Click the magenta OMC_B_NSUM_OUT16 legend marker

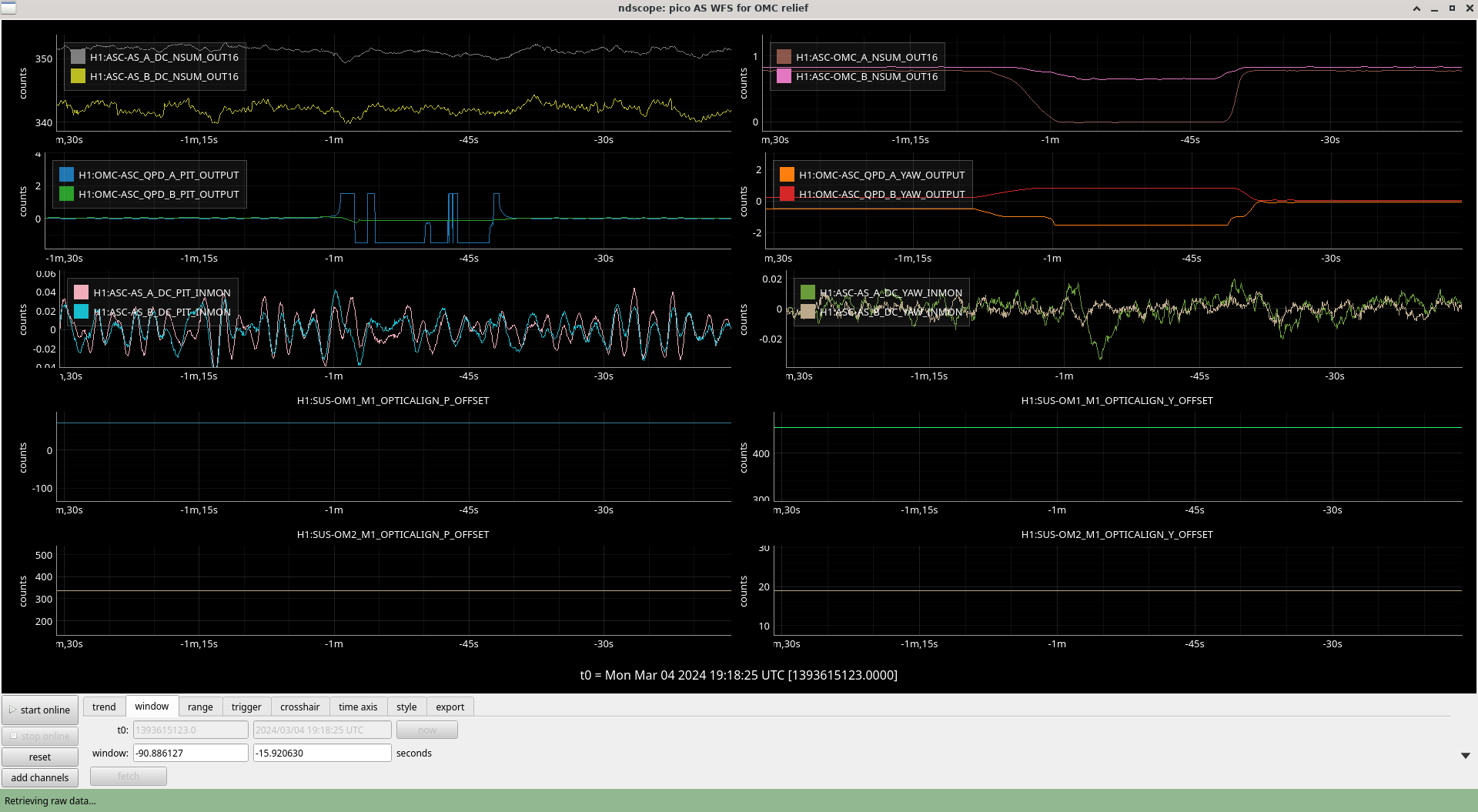(x=784, y=76)
